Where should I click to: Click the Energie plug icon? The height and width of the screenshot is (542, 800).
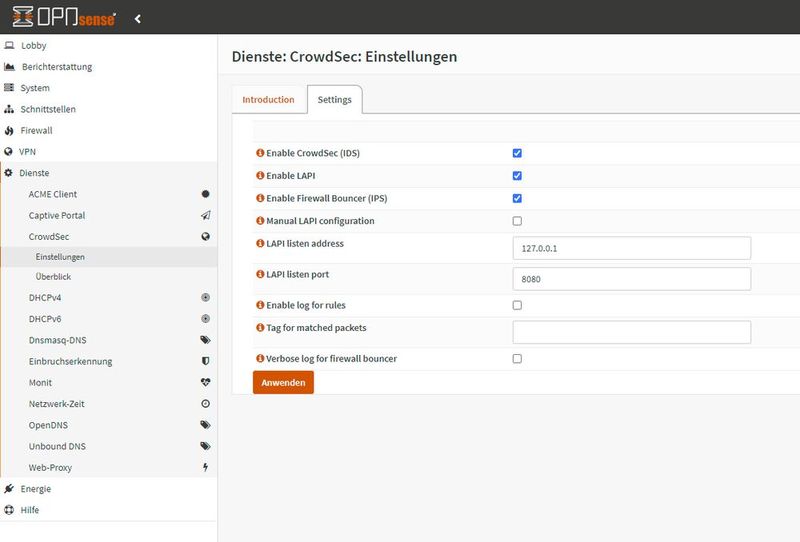[9, 489]
